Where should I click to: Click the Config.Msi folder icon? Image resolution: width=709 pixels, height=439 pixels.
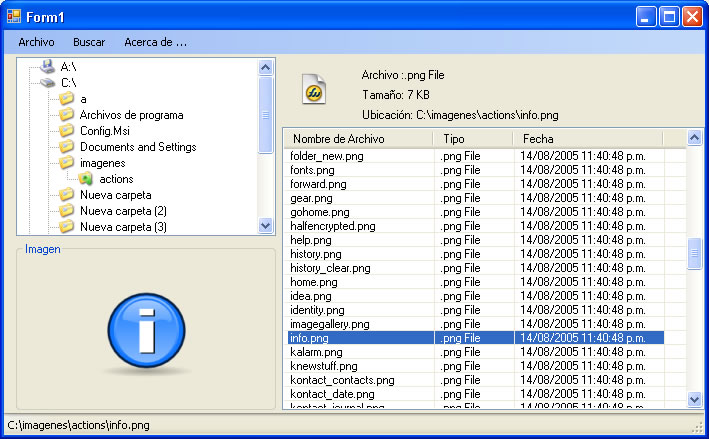point(67,131)
